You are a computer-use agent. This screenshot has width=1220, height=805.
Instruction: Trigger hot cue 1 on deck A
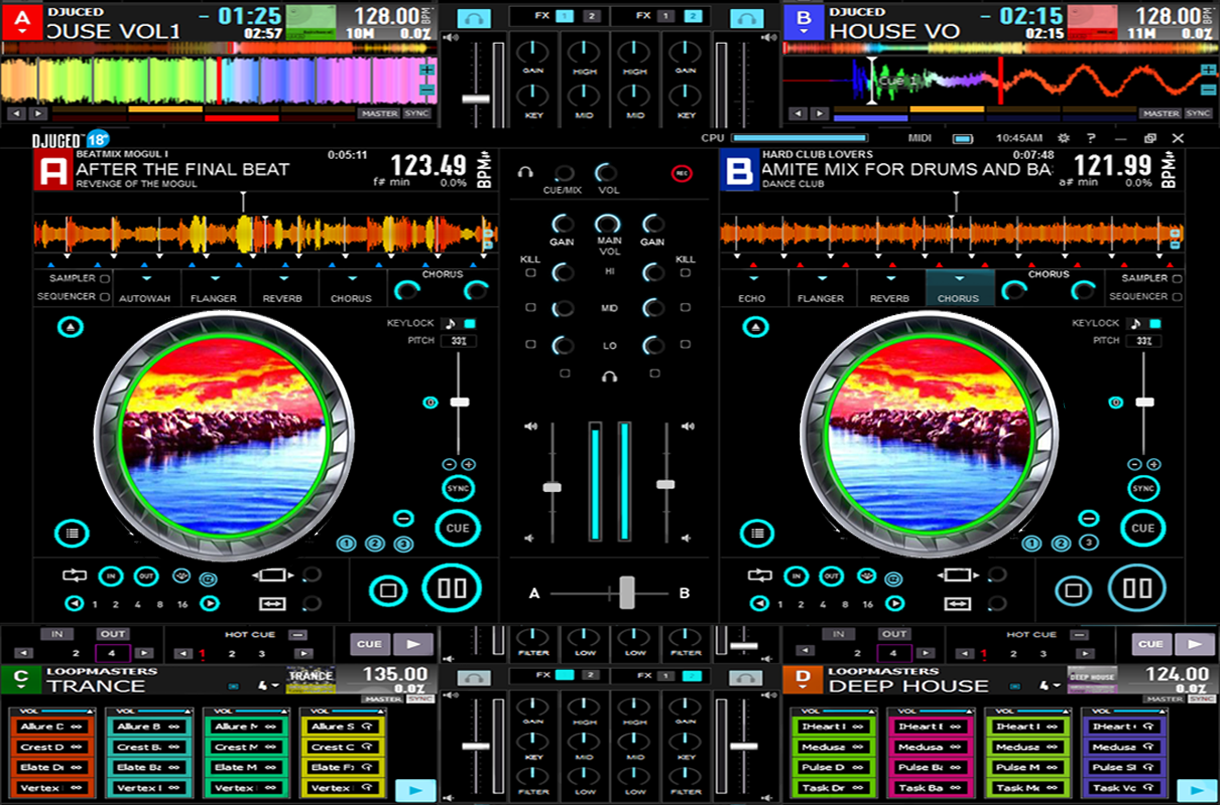coord(346,543)
